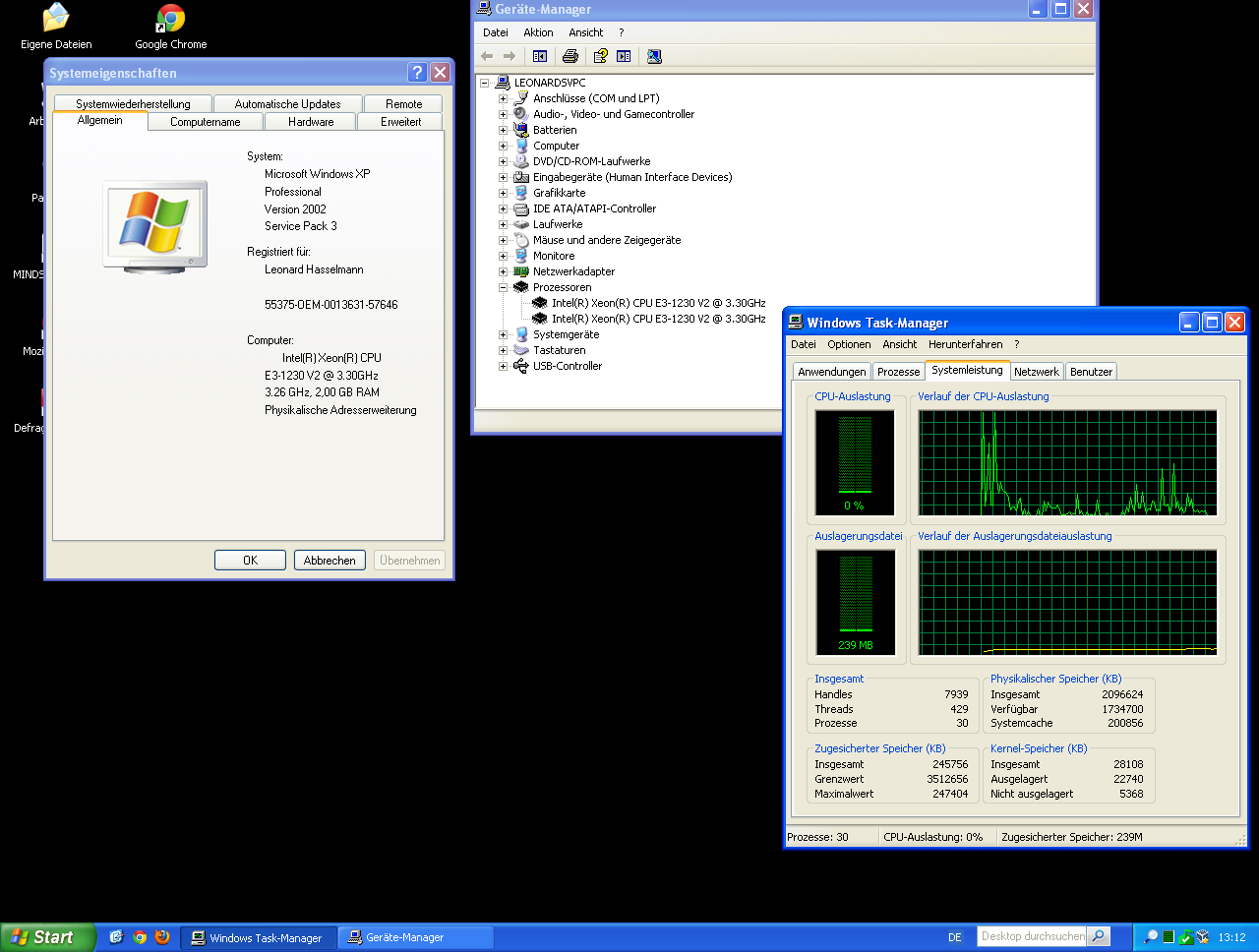1259x952 pixels.
Task: Click the LEONARDSVPC computer icon in the tree
Action: pyautogui.click(x=503, y=83)
